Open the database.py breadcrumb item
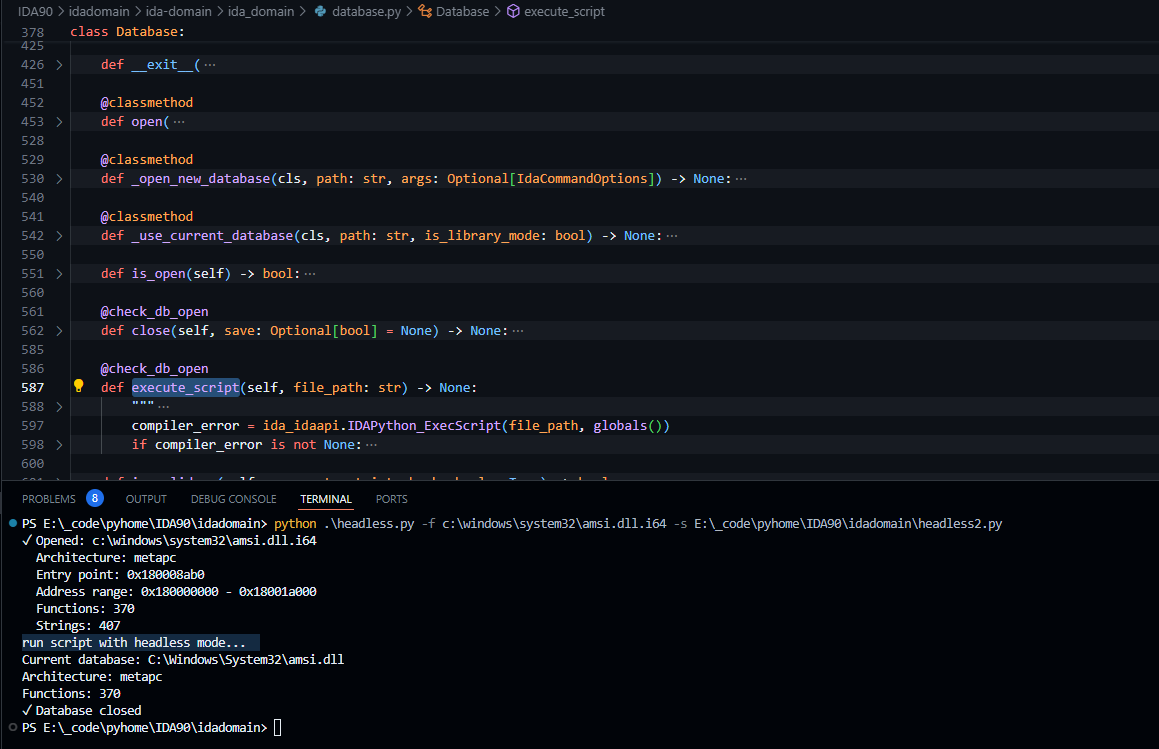Screen dimensions: 1159x749 [x=364, y=12]
